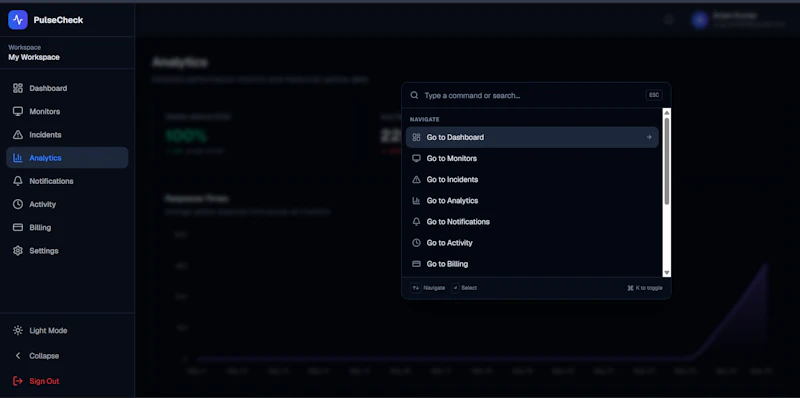Image resolution: width=800 pixels, height=398 pixels.
Task: Click the Notifications bell icon in the sidebar
Action: [x=18, y=181]
